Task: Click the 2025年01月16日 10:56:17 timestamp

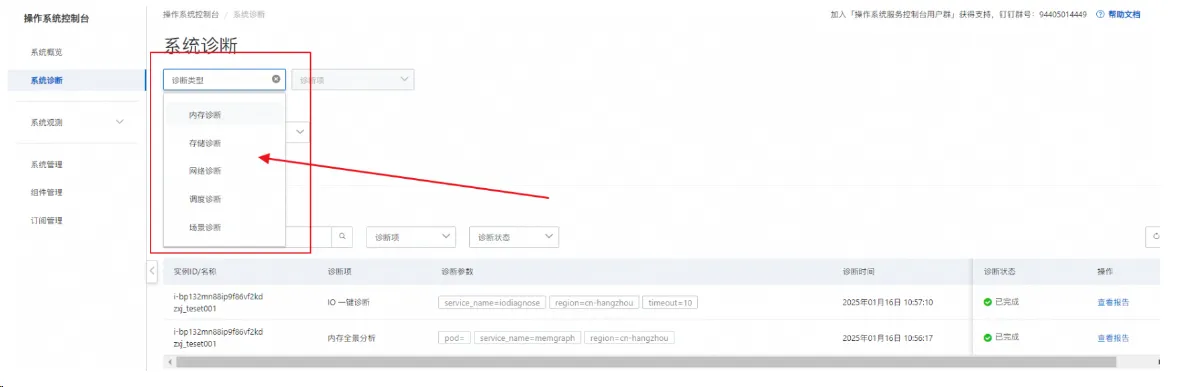Action: click(x=887, y=338)
